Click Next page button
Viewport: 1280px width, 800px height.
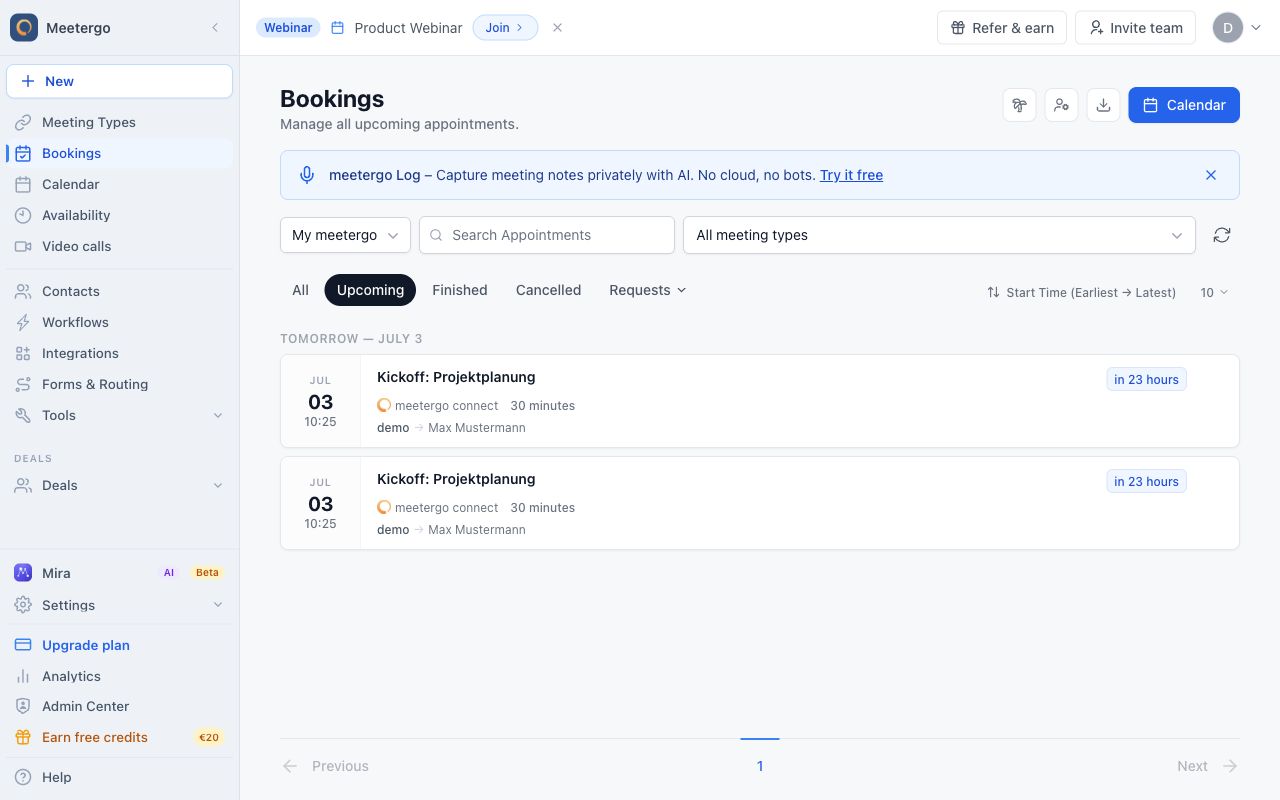tap(1208, 766)
